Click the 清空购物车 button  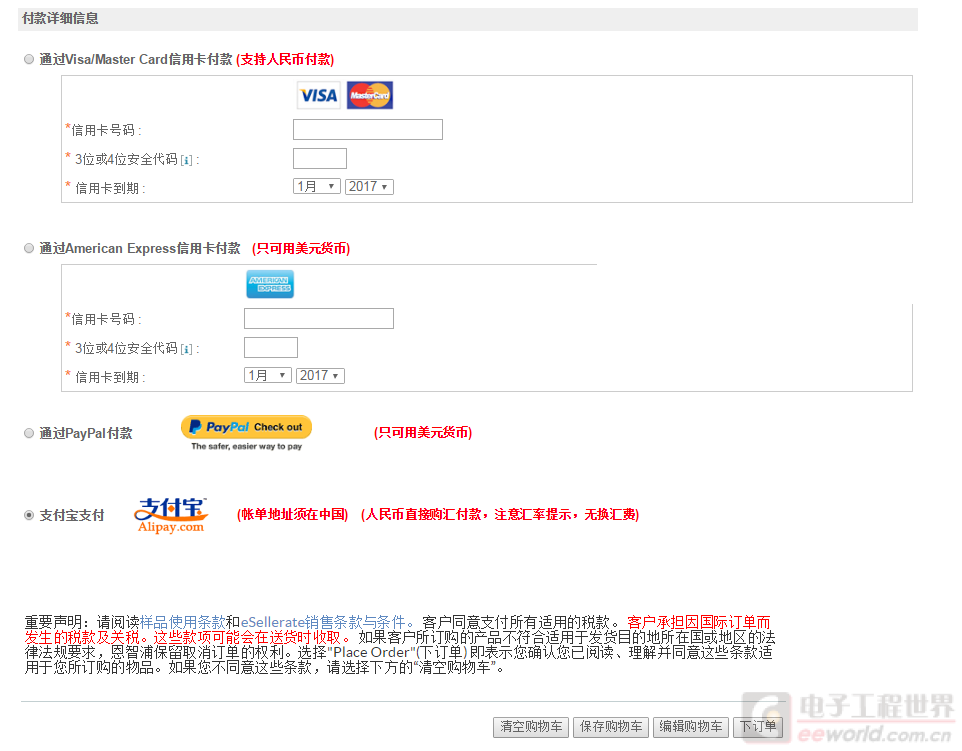(x=531, y=727)
